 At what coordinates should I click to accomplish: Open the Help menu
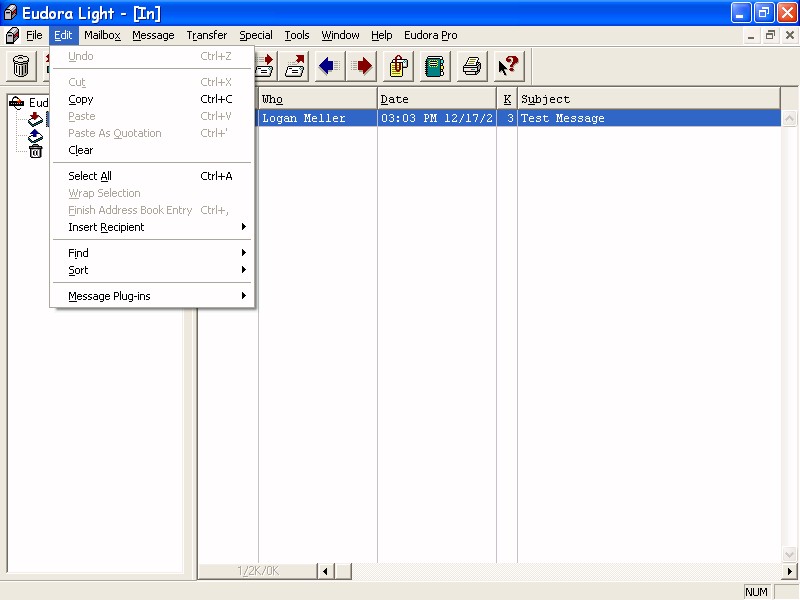tap(382, 35)
